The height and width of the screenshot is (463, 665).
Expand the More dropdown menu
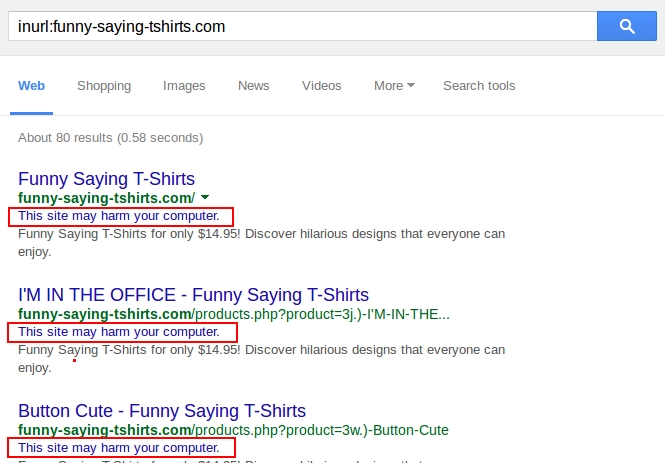pyautogui.click(x=394, y=86)
